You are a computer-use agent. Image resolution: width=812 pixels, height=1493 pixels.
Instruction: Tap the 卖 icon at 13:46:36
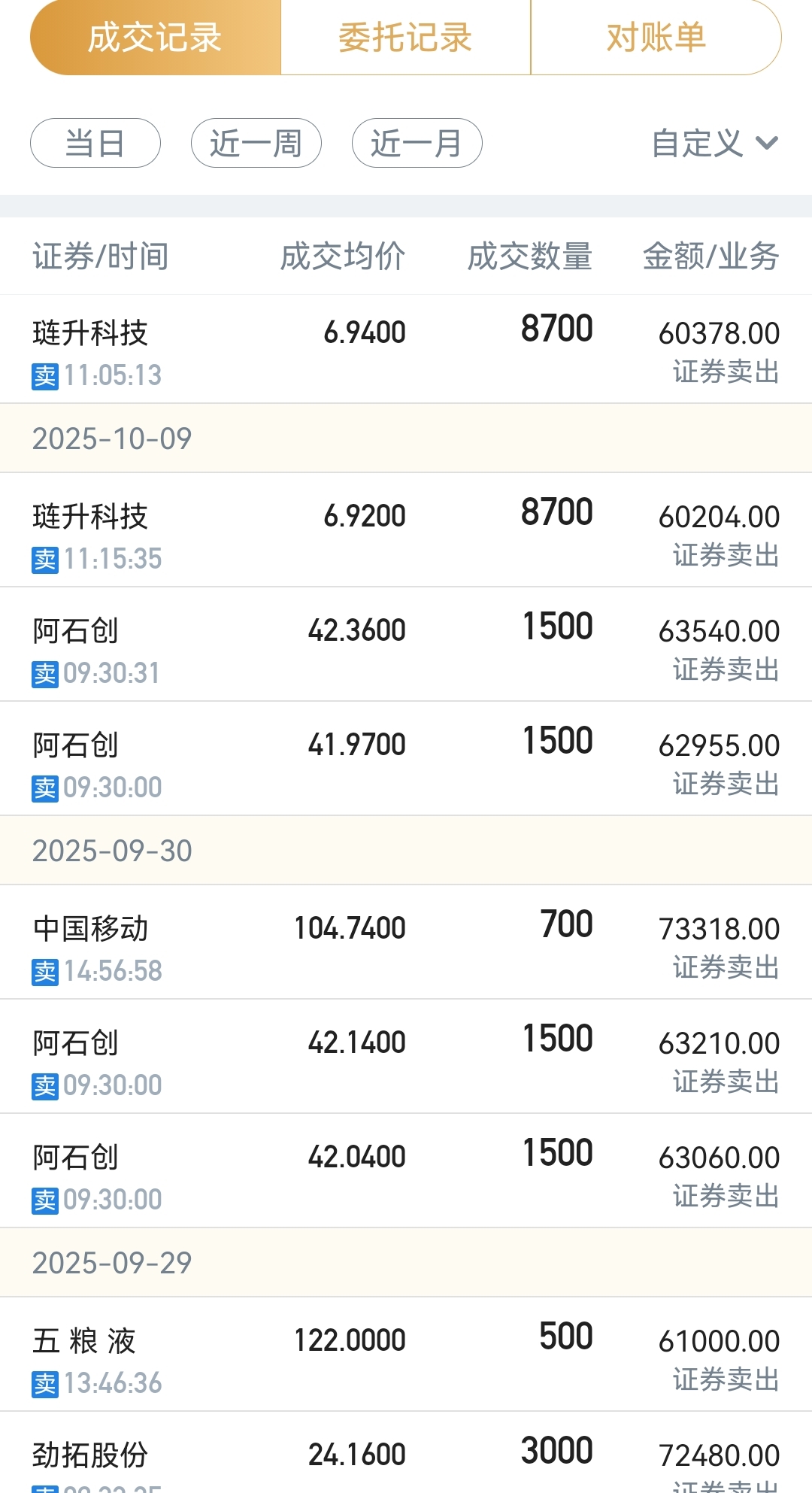click(45, 1383)
